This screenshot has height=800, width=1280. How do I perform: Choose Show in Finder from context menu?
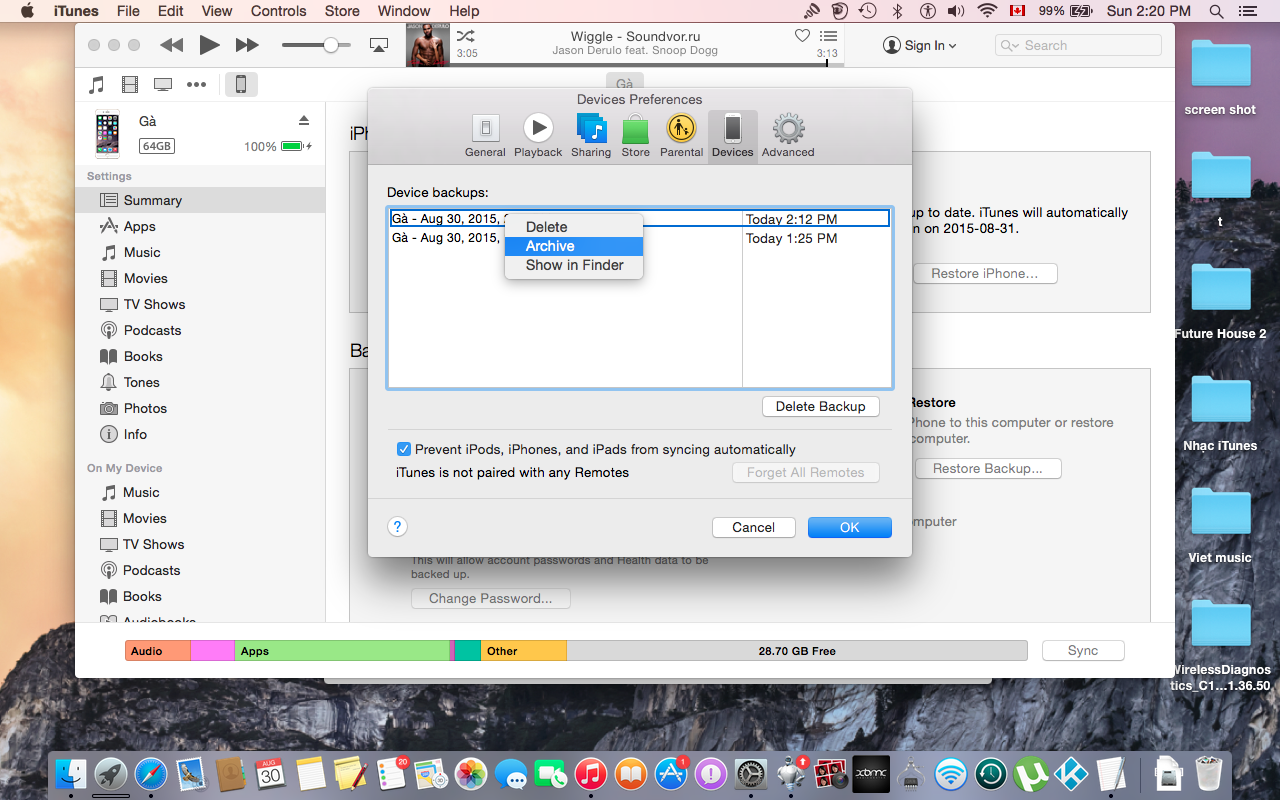574,265
